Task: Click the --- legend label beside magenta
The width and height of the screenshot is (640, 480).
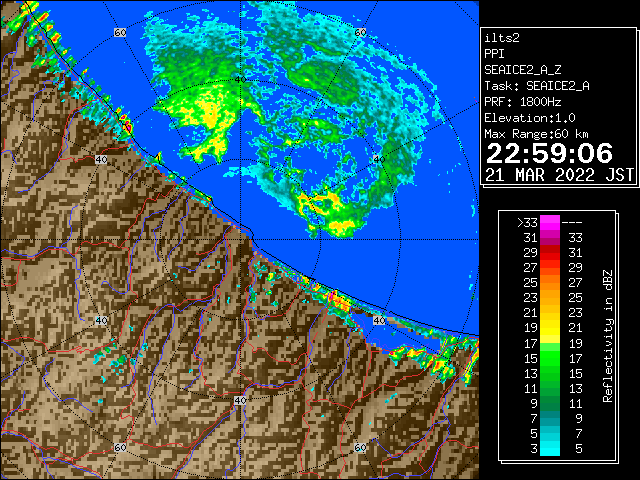Action: tap(572, 223)
